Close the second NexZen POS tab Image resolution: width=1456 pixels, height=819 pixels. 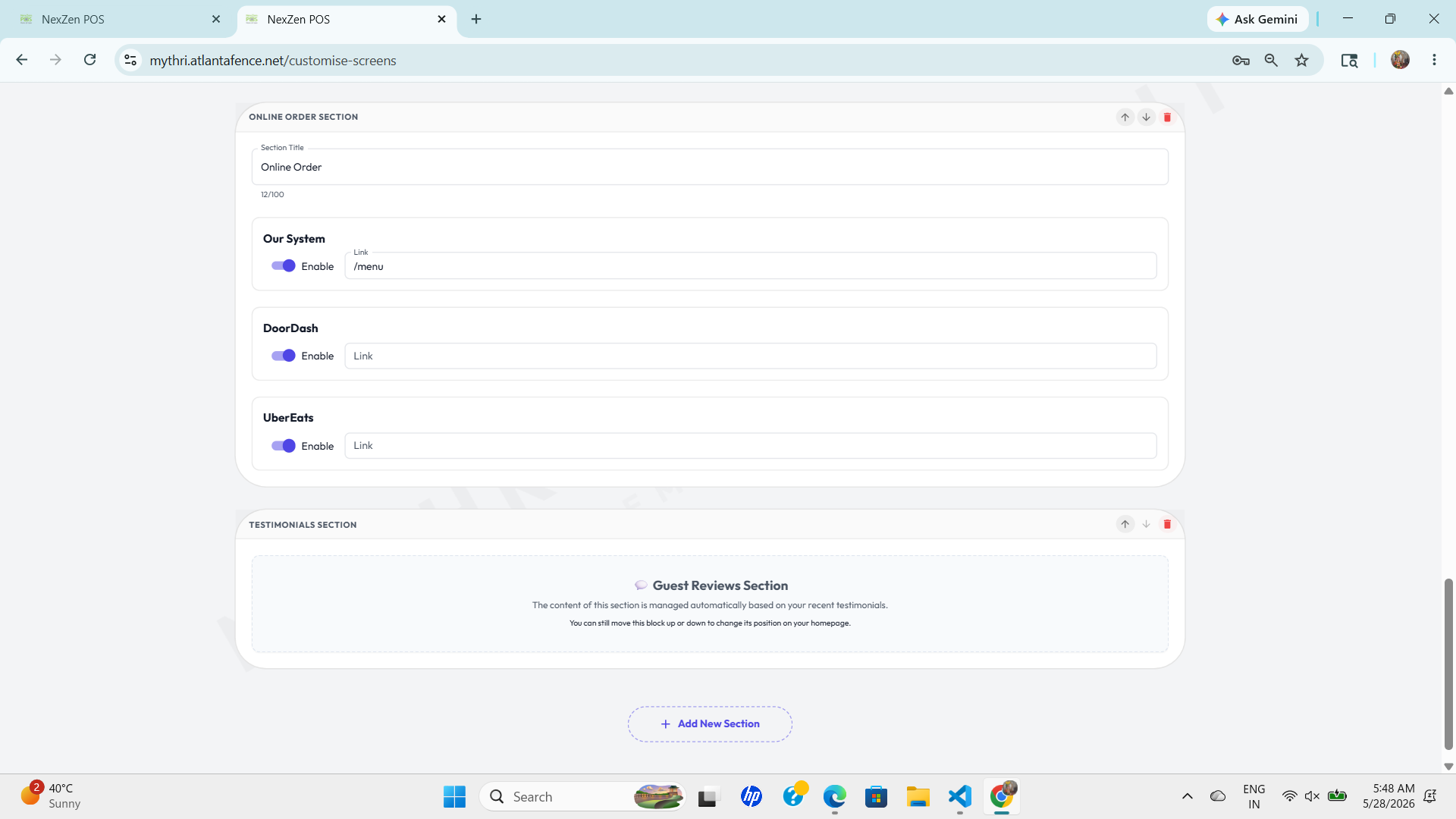click(x=442, y=20)
